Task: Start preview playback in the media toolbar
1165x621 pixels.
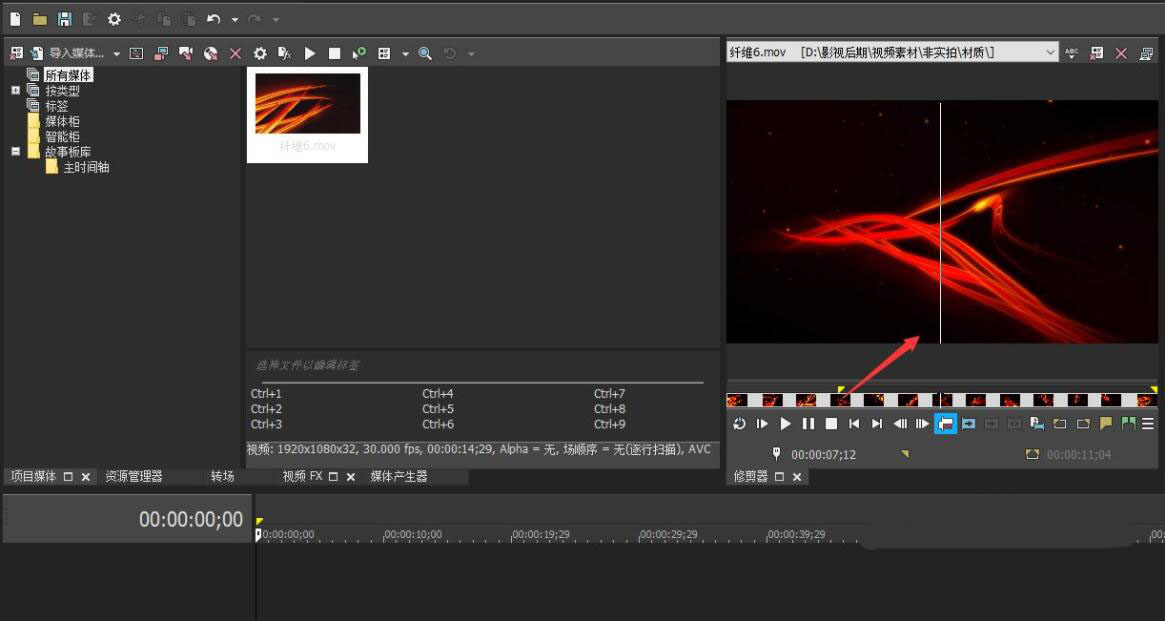Action: (310, 53)
